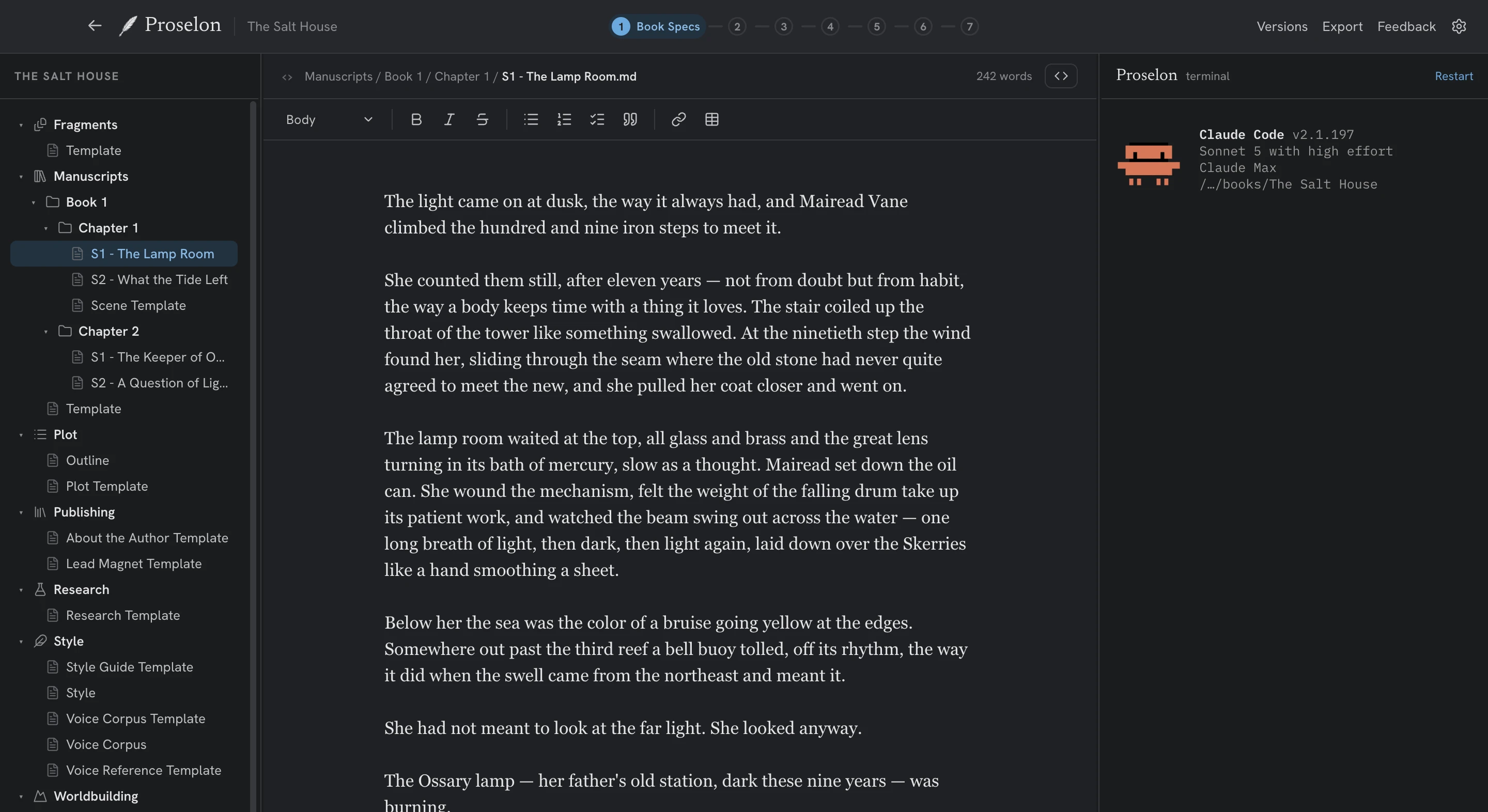Collapse the Plot section

tap(21, 435)
